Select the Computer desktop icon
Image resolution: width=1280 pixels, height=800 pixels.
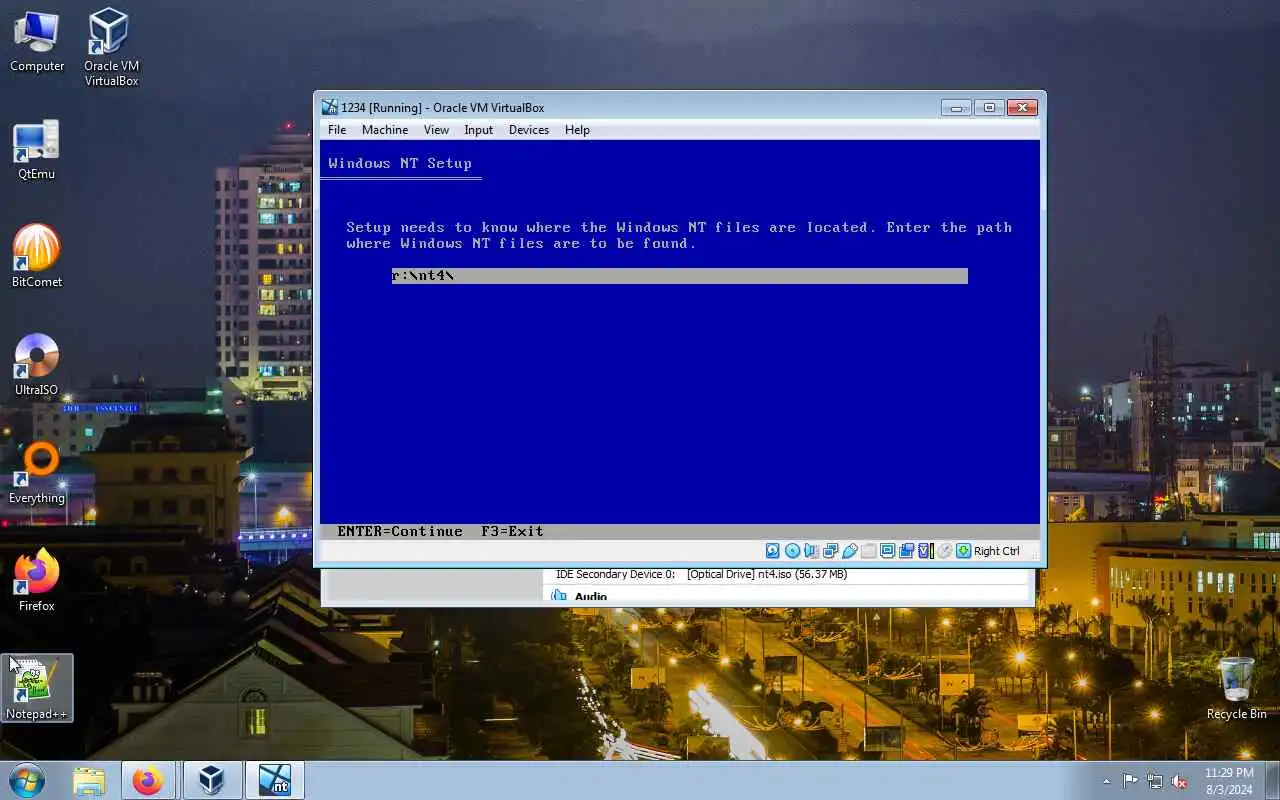[37, 42]
